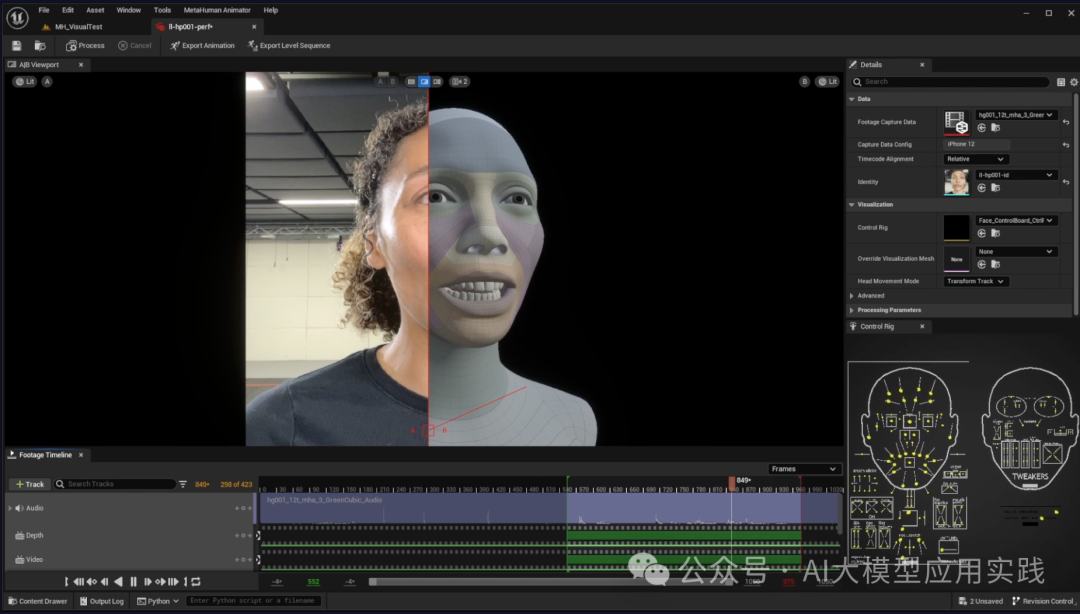Toggle the Lit view mode for viewport A
The width and height of the screenshot is (1080, 614).
(24, 81)
